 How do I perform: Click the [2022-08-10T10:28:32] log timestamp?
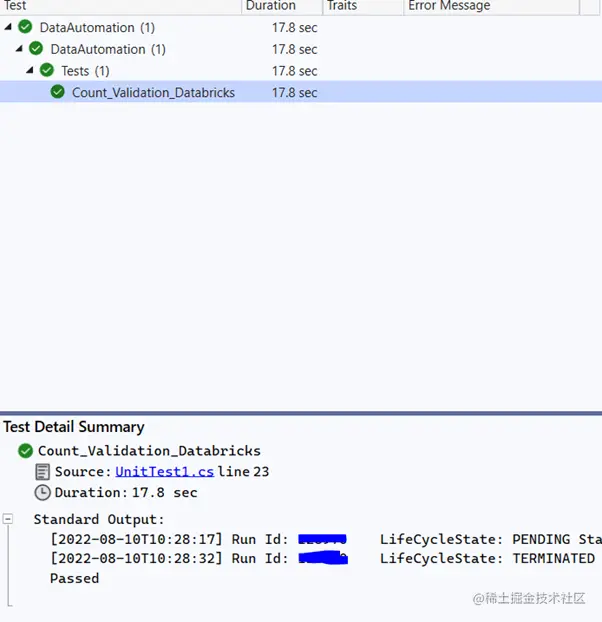click(136, 558)
